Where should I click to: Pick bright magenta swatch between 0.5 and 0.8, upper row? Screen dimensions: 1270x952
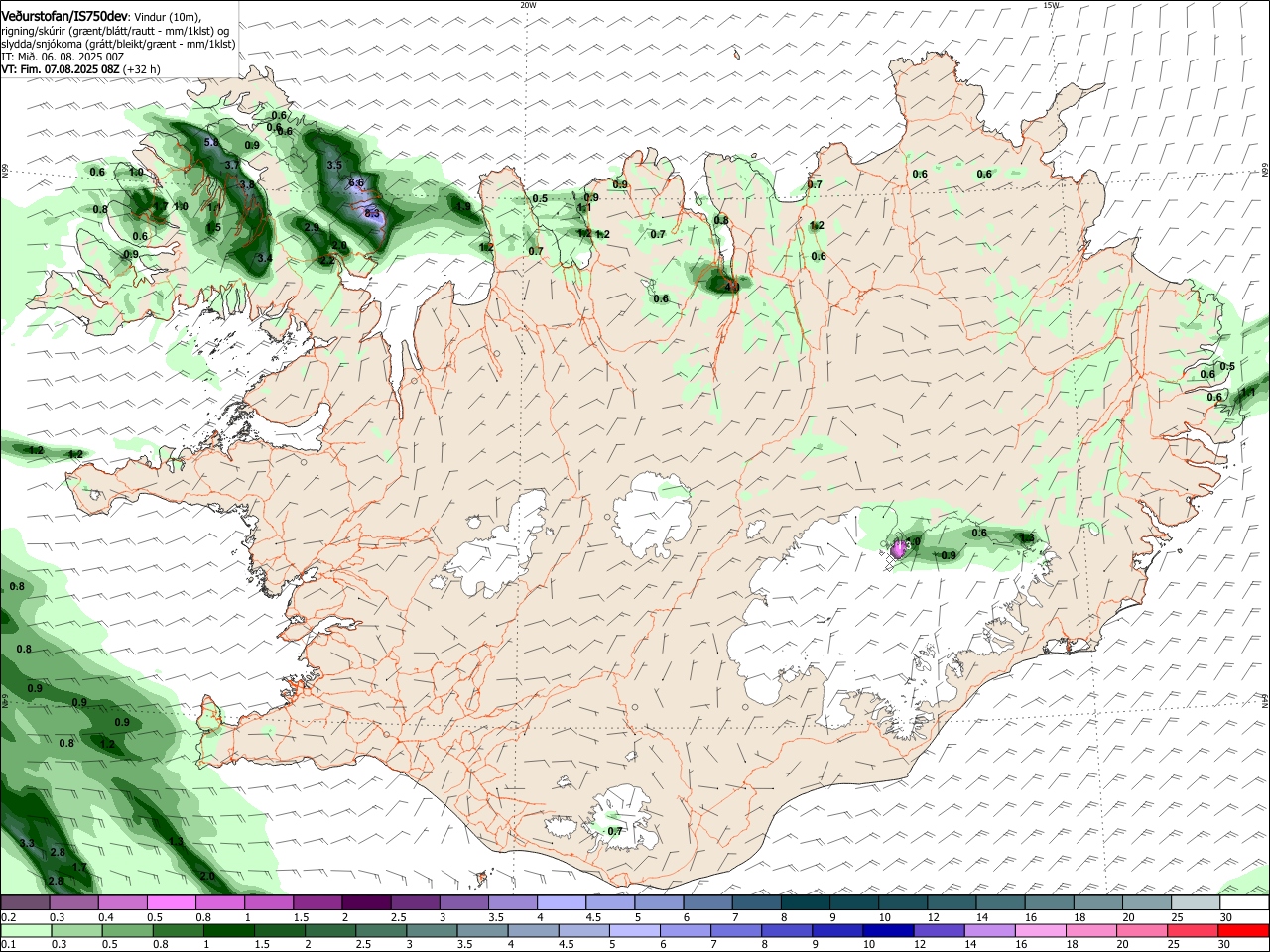click(x=171, y=903)
